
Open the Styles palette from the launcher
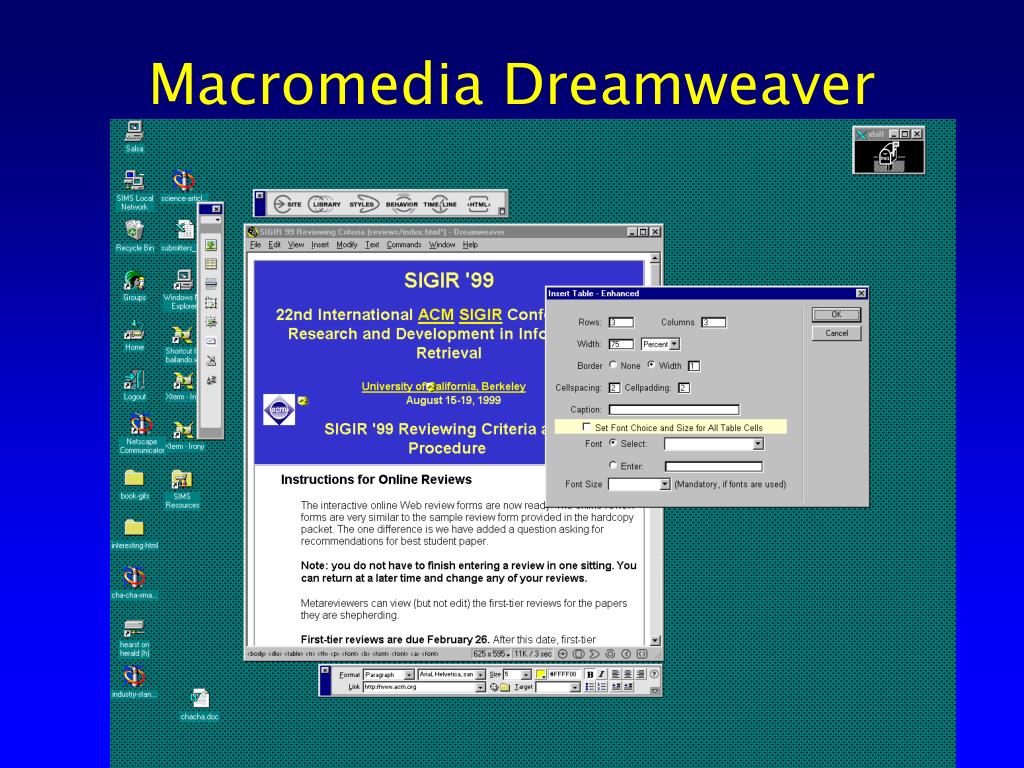pos(362,204)
